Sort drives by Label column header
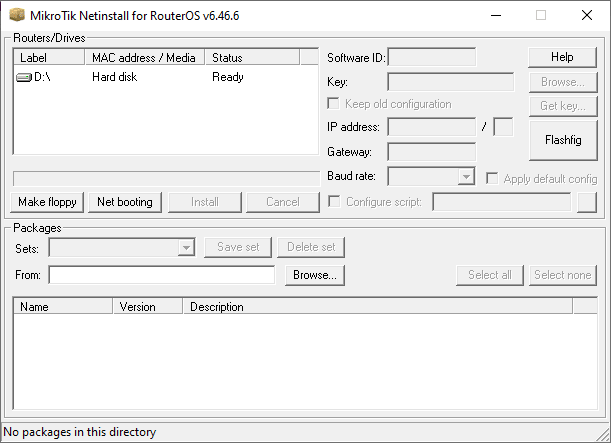The width and height of the screenshot is (611, 443). (49, 58)
